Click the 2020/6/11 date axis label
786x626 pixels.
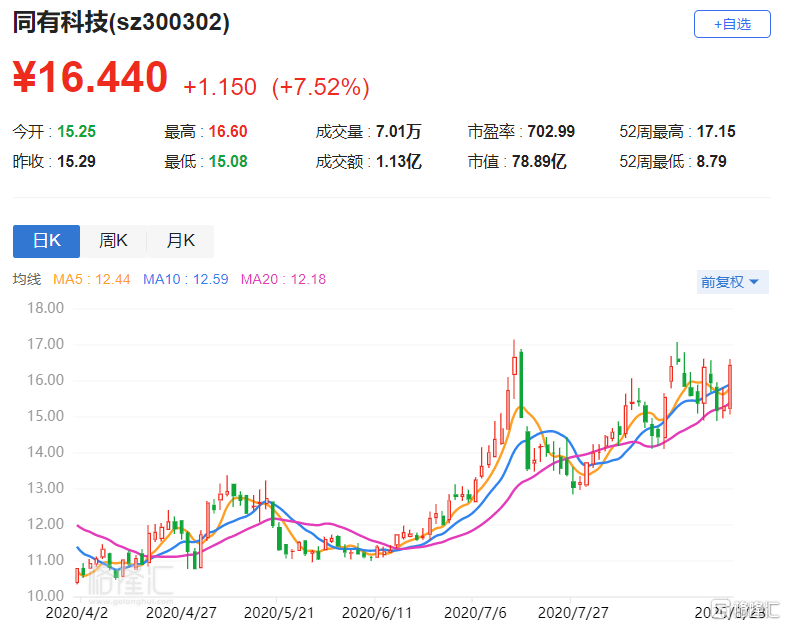click(376, 613)
